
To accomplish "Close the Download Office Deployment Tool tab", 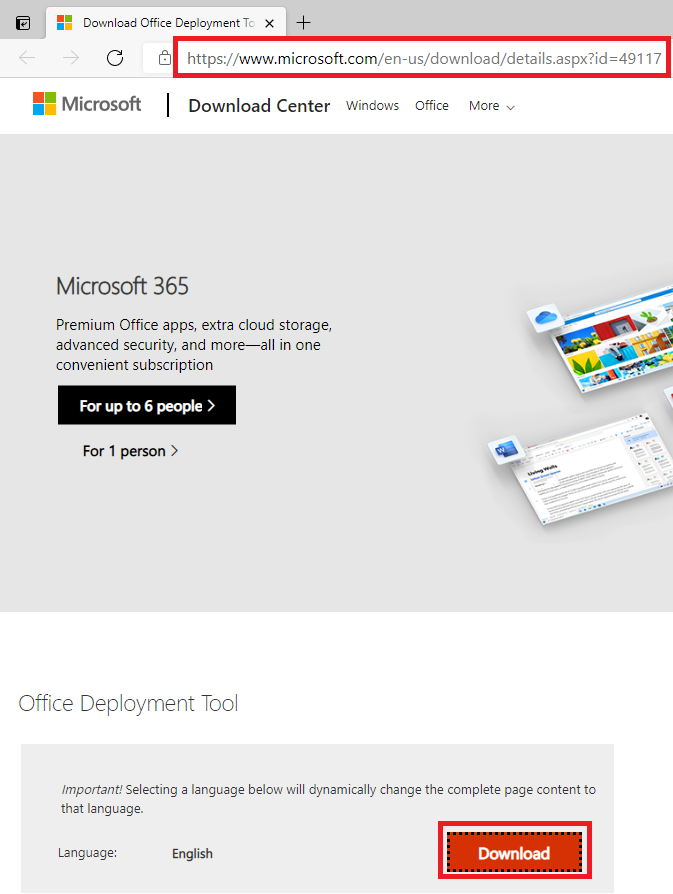I will [x=269, y=22].
